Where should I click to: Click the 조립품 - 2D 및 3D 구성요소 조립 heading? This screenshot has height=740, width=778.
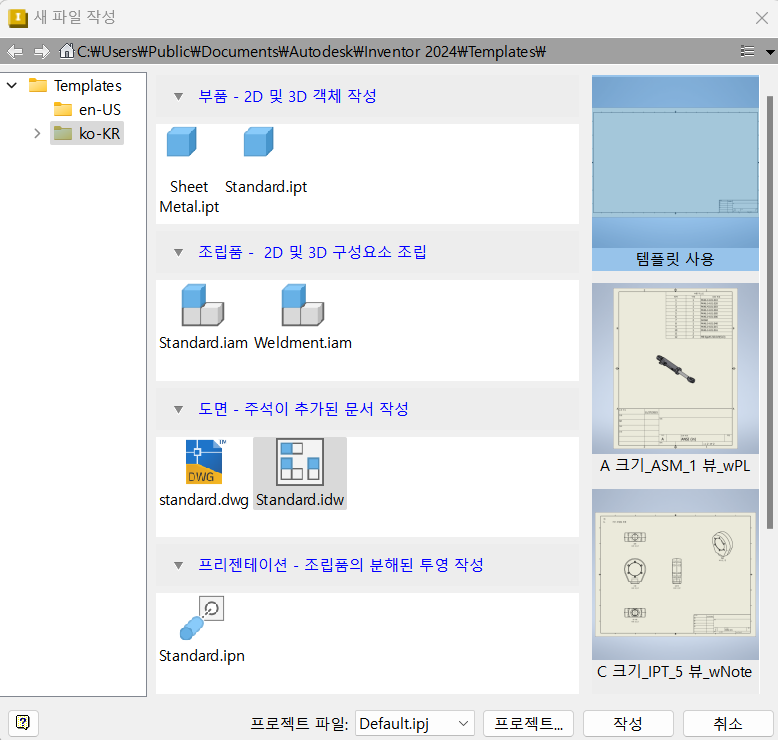coord(312,252)
